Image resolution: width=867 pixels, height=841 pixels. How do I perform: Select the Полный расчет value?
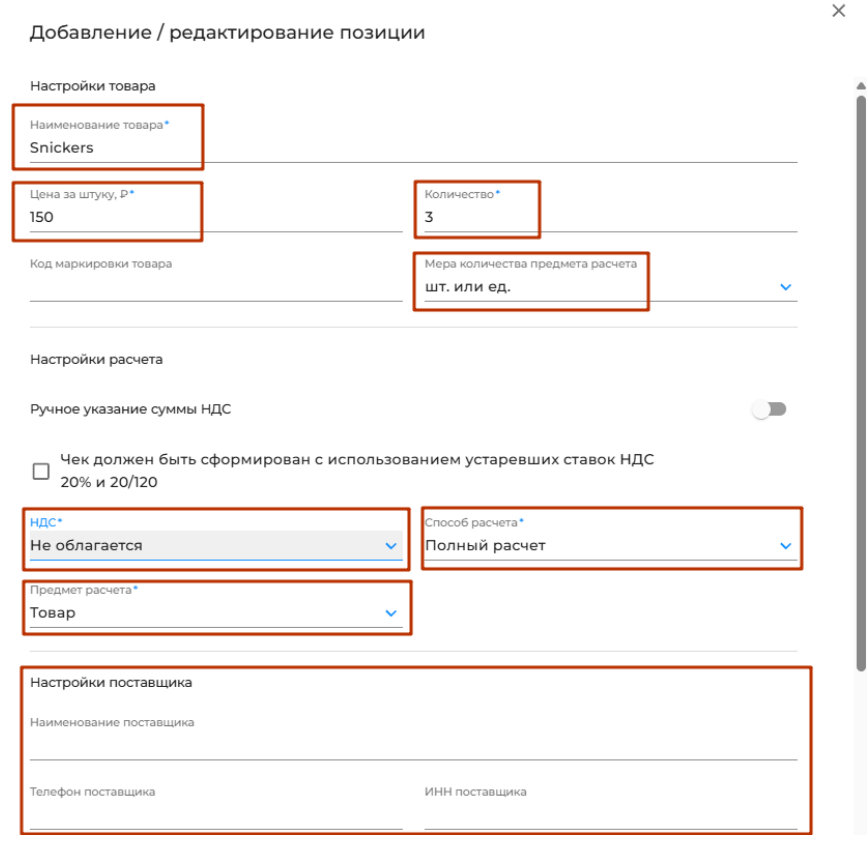486,546
